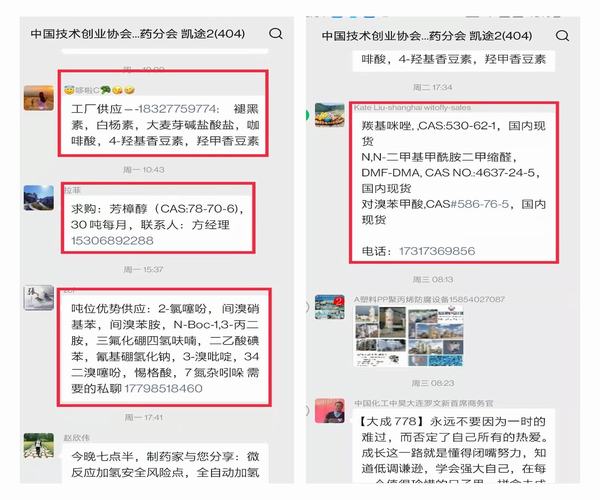Select the 羰基咪唑 chemical supply message bubble
The image size is (600, 500).
(453, 187)
